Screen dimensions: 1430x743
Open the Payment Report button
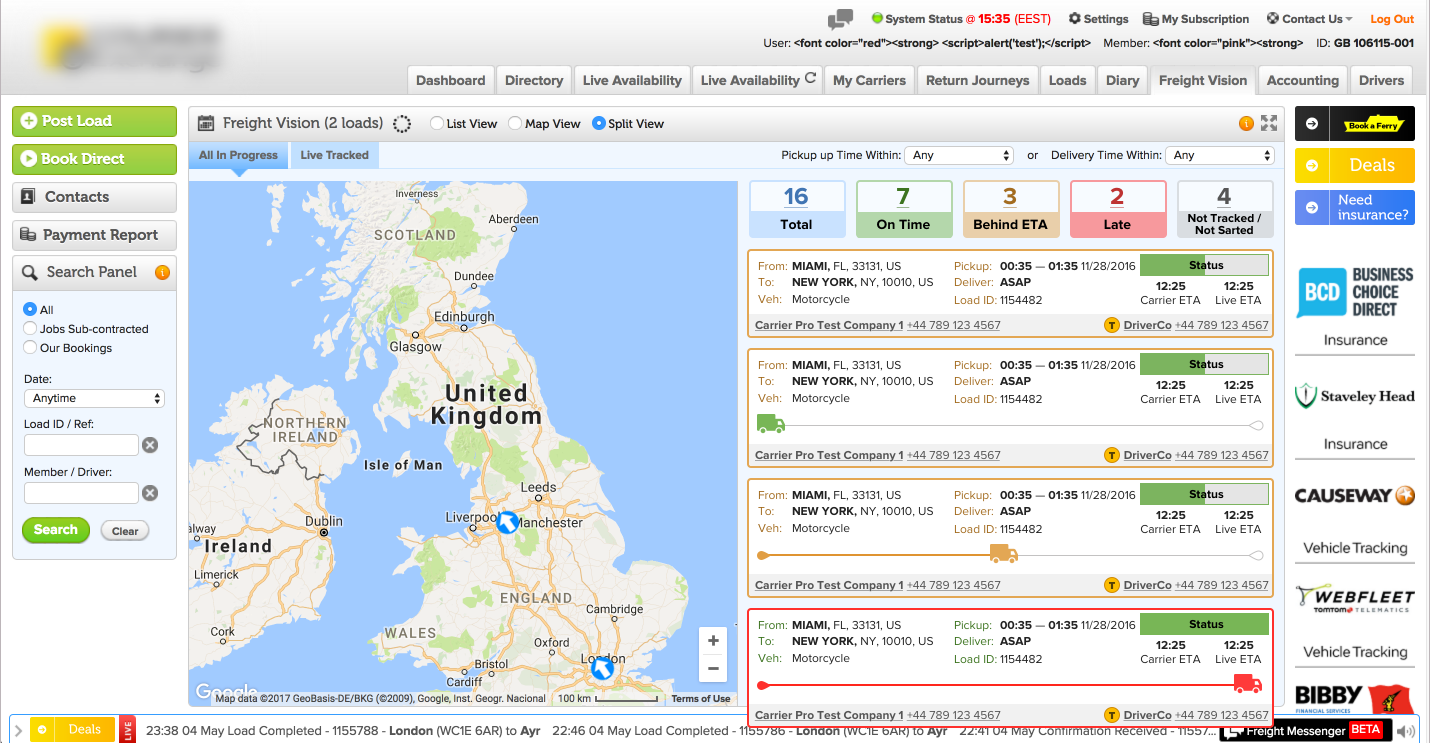coord(94,235)
